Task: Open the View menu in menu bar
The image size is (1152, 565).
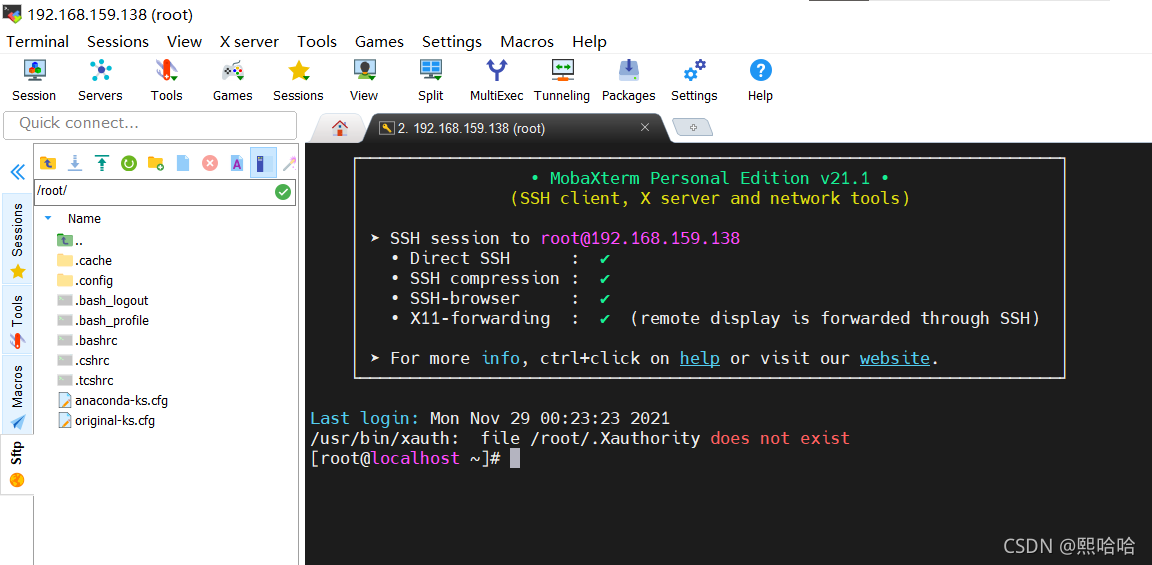Action: tap(184, 42)
